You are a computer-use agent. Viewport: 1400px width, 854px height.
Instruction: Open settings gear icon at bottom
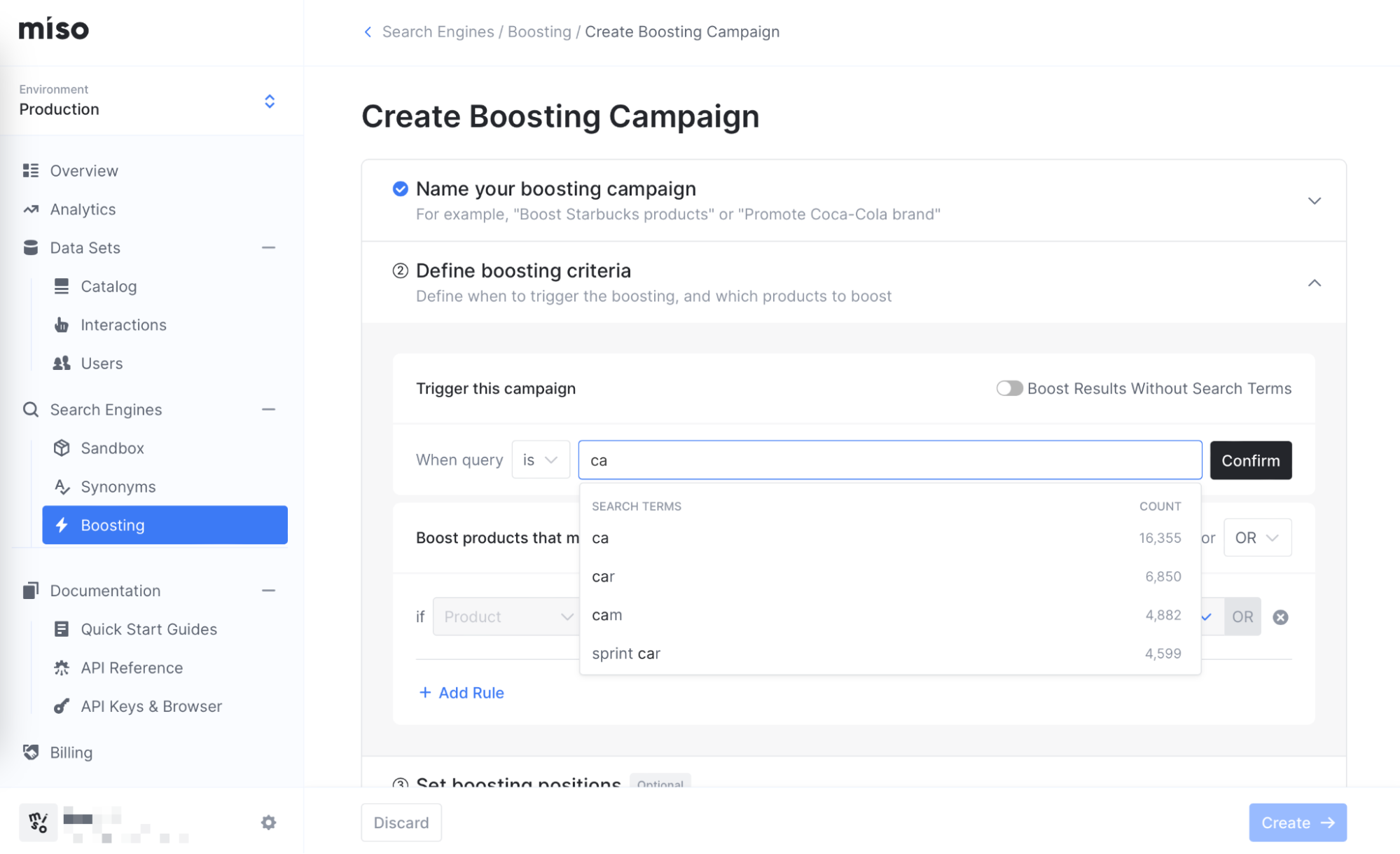pyautogui.click(x=268, y=822)
